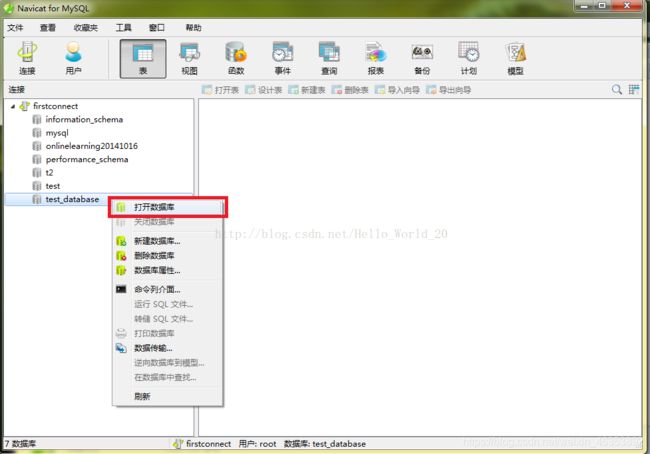The height and width of the screenshot is (454, 650).
Task: Choose 刷新 (Refresh) in context menu
Action: pyautogui.click(x=168, y=396)
